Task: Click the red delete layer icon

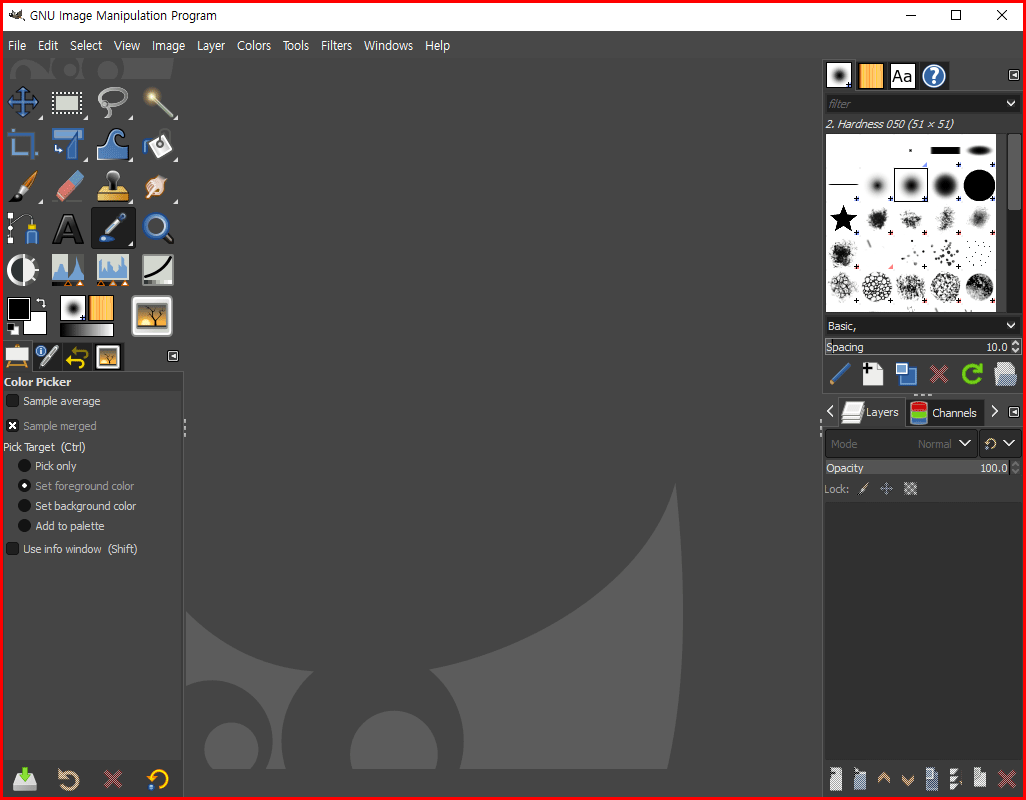Action: pos(1007,778)
